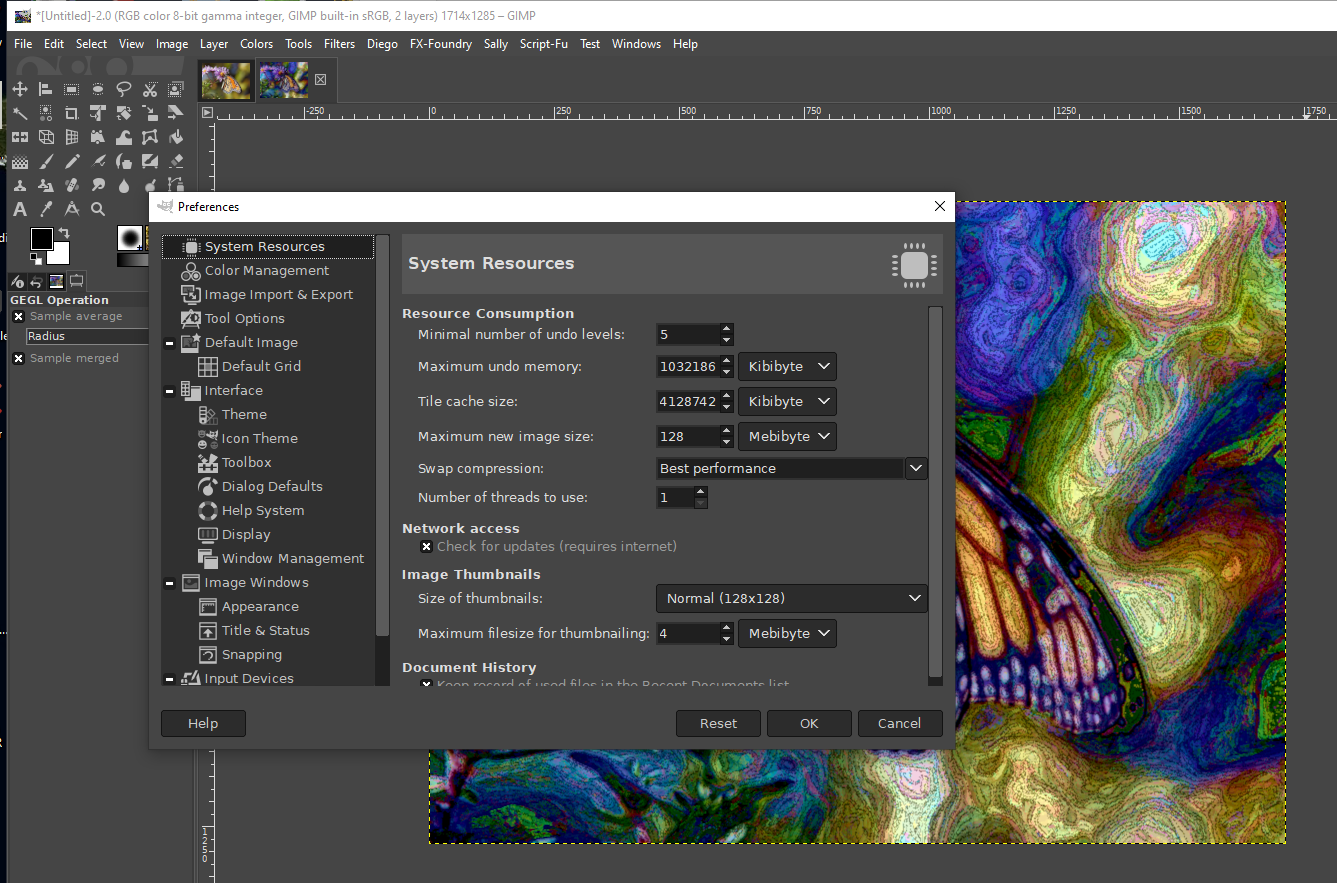This screenshot has height=883, width=1337.
Task: Open the Size of thumbnails dropdown
Action: point(791,598)
